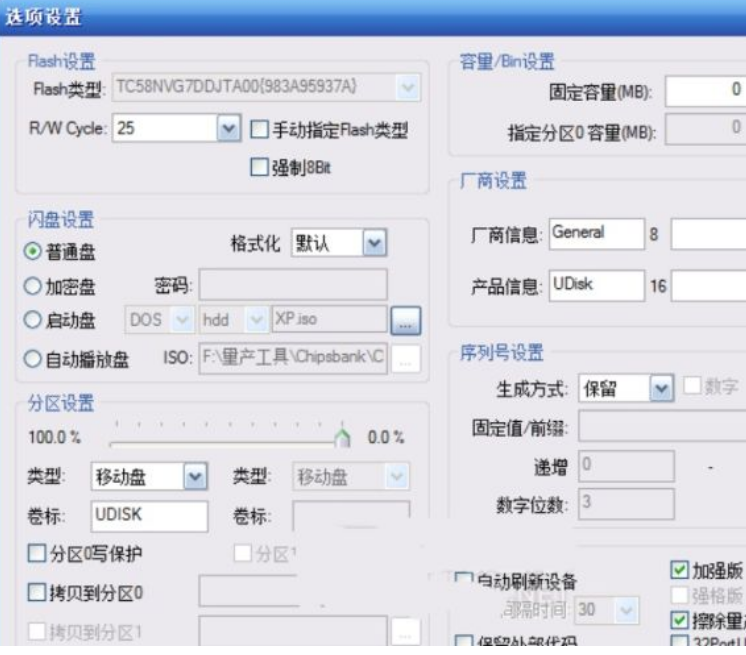Viewport: 746px width, 655px height.
Task: Expand the 格式化 dropdown
Action: (x=374, y=243)
